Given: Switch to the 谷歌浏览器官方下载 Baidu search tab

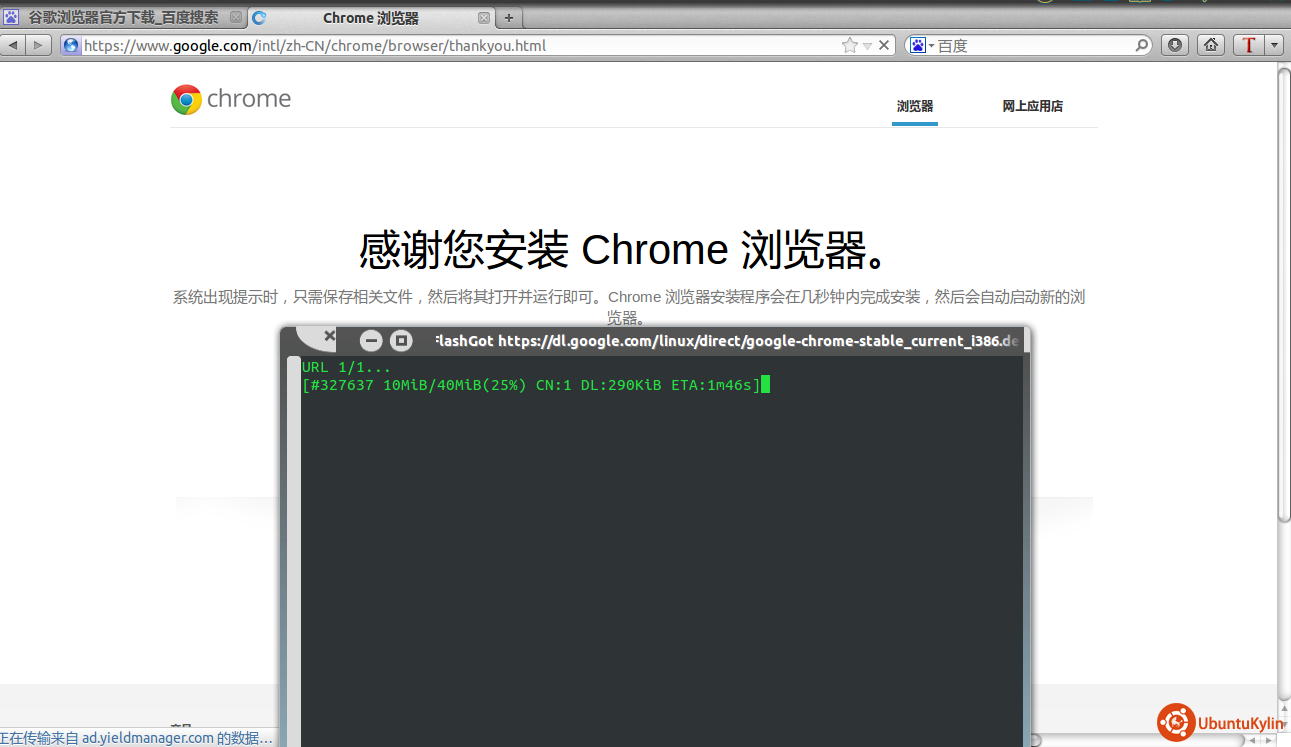Looking at the screenshot, I should [122, 17].
